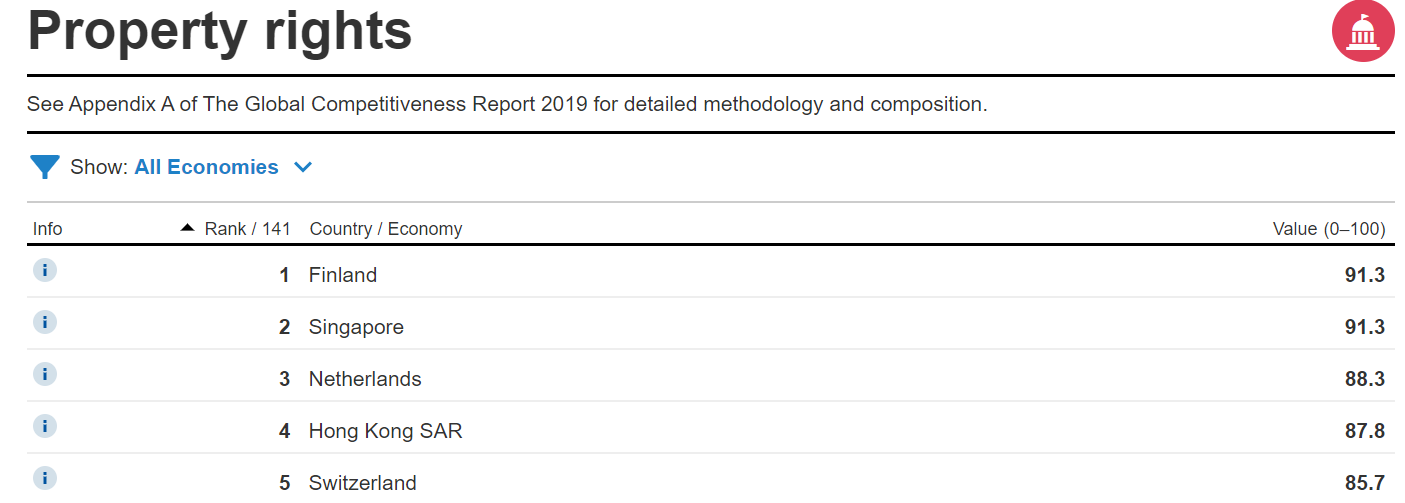This screenshot has height=503, width=1405.
Task: Expand the All Economies chevron
Action: click(x=303, y=167)
